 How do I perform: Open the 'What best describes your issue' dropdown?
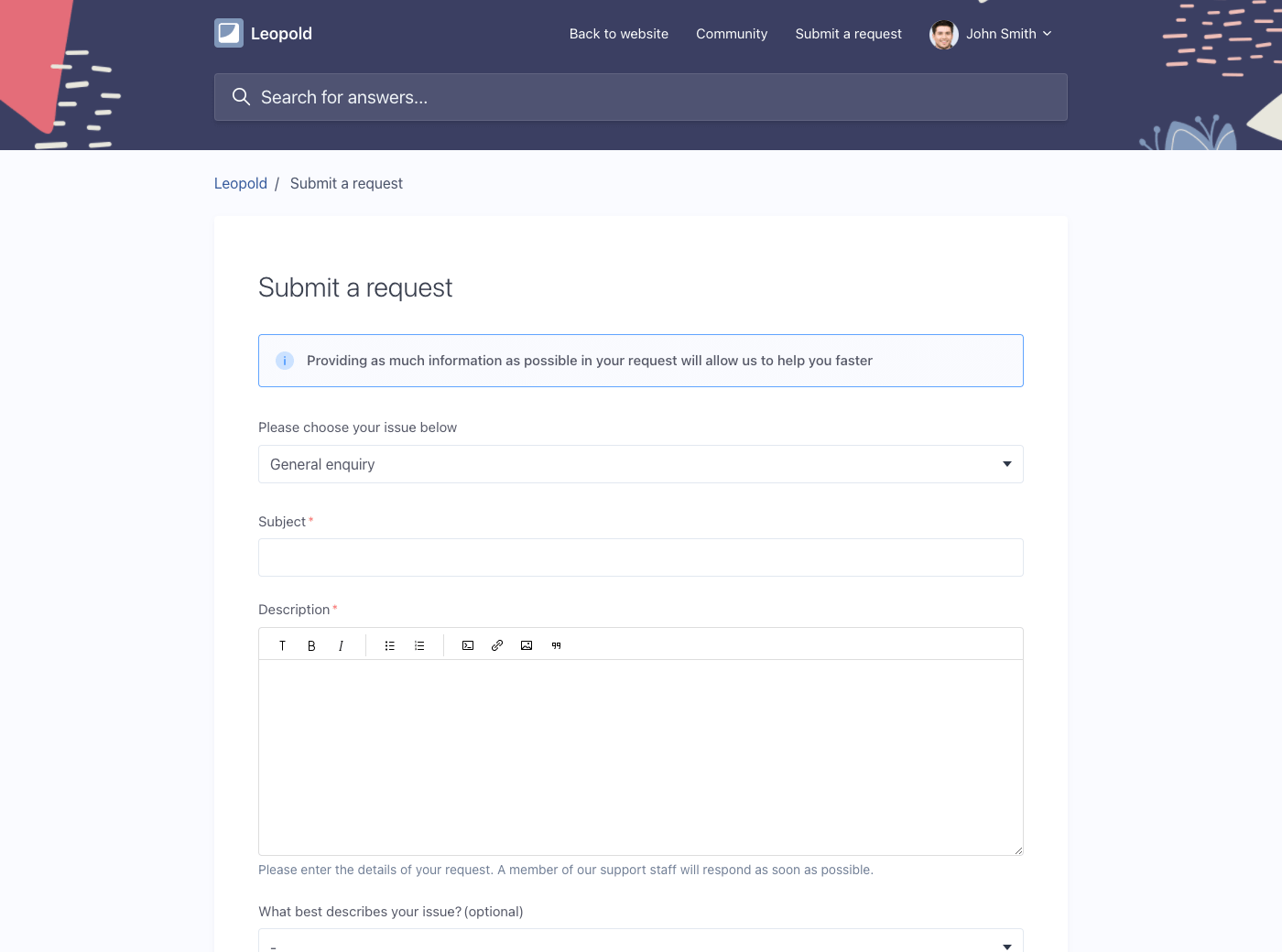[x=640, y=943]
